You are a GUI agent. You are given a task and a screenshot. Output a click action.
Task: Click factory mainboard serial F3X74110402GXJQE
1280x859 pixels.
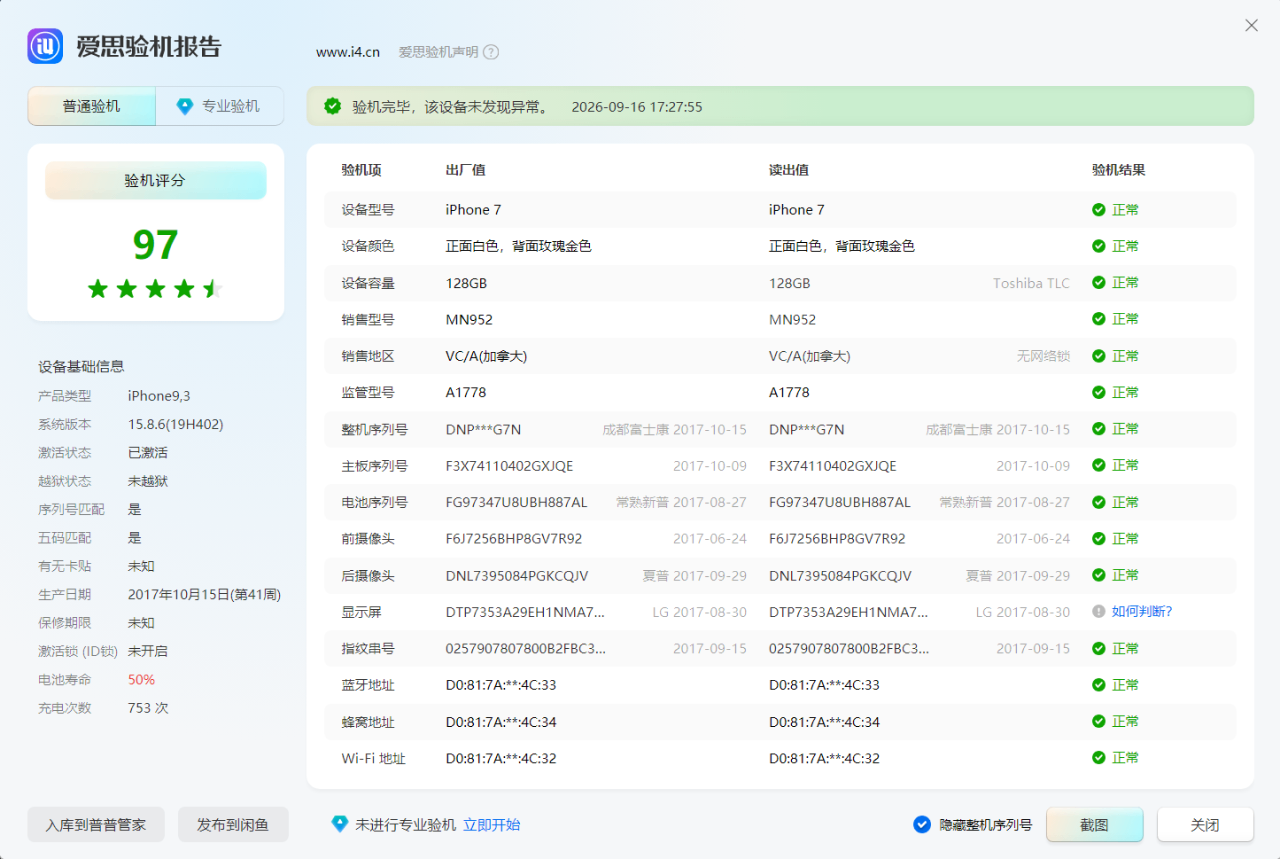(x=510, y=466)
